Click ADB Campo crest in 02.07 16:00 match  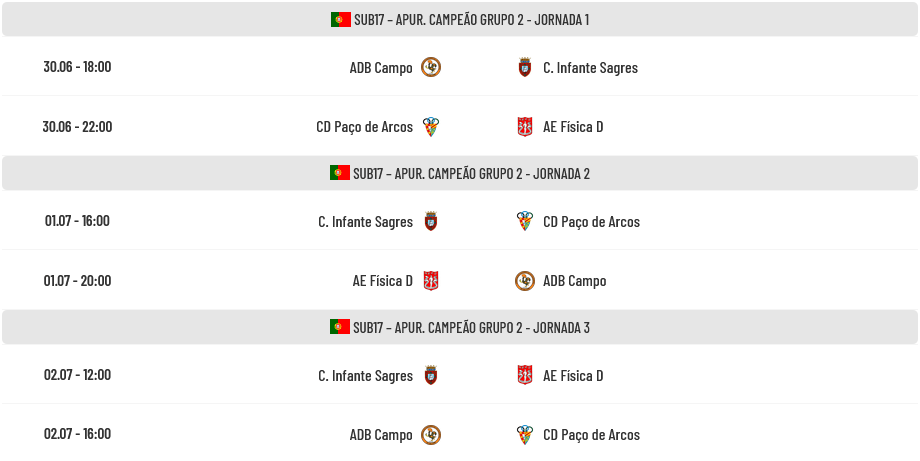(x=431, y=435)
